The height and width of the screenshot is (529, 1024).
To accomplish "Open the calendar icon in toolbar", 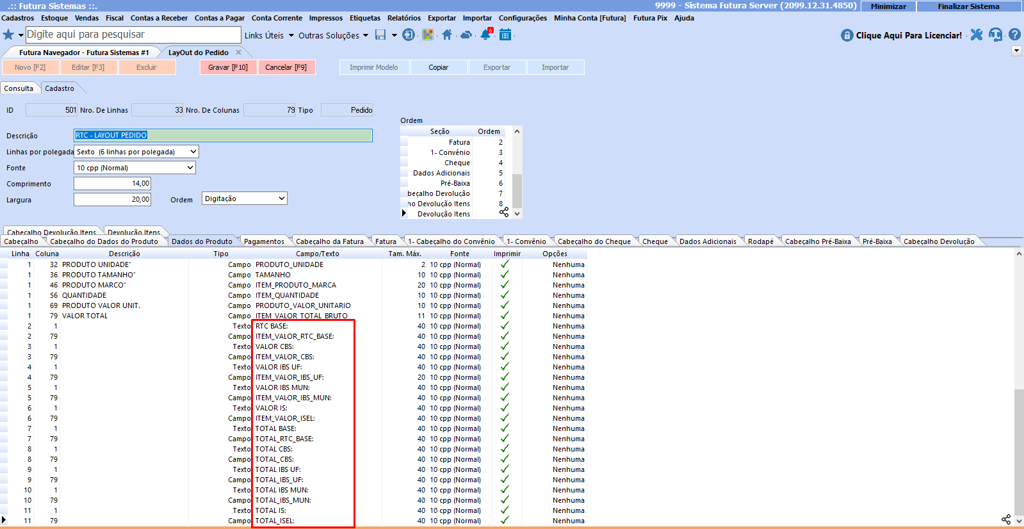I will [x=505, y=35].
